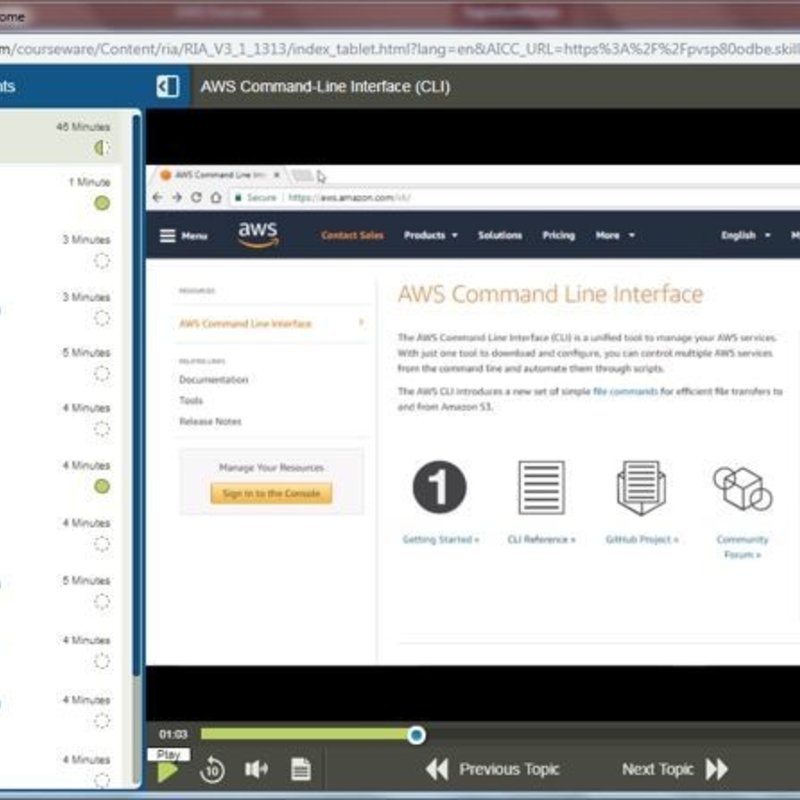Click the new tab button in embedded browser
The width and height of the screenshot is (800, 800).
coord(302,176)
